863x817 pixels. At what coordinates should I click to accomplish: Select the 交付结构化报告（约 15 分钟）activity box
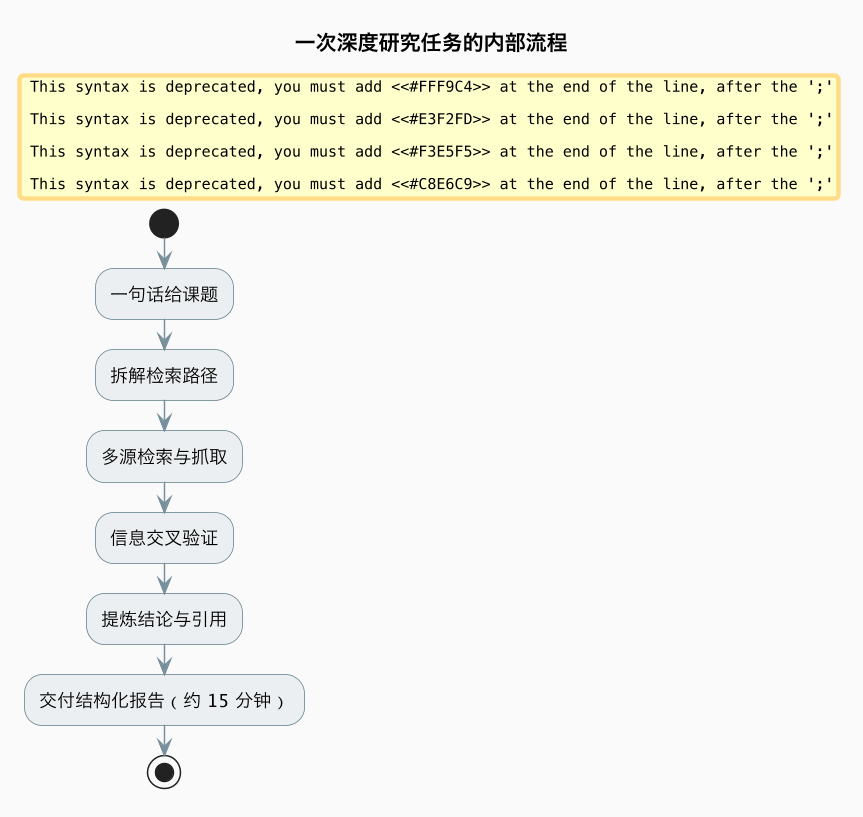(164, 700)
